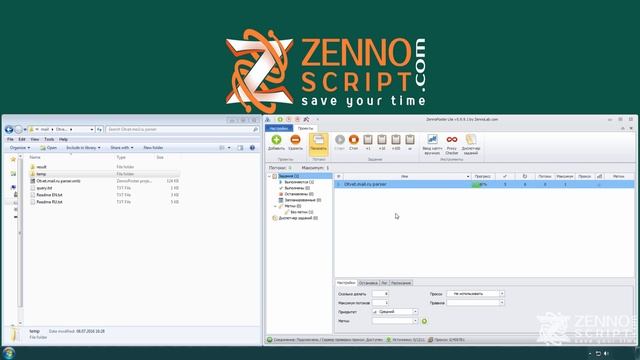
Task: Open the Organize dropdown in Explorer
Action: pyautogui.click(x=20, y=148)
